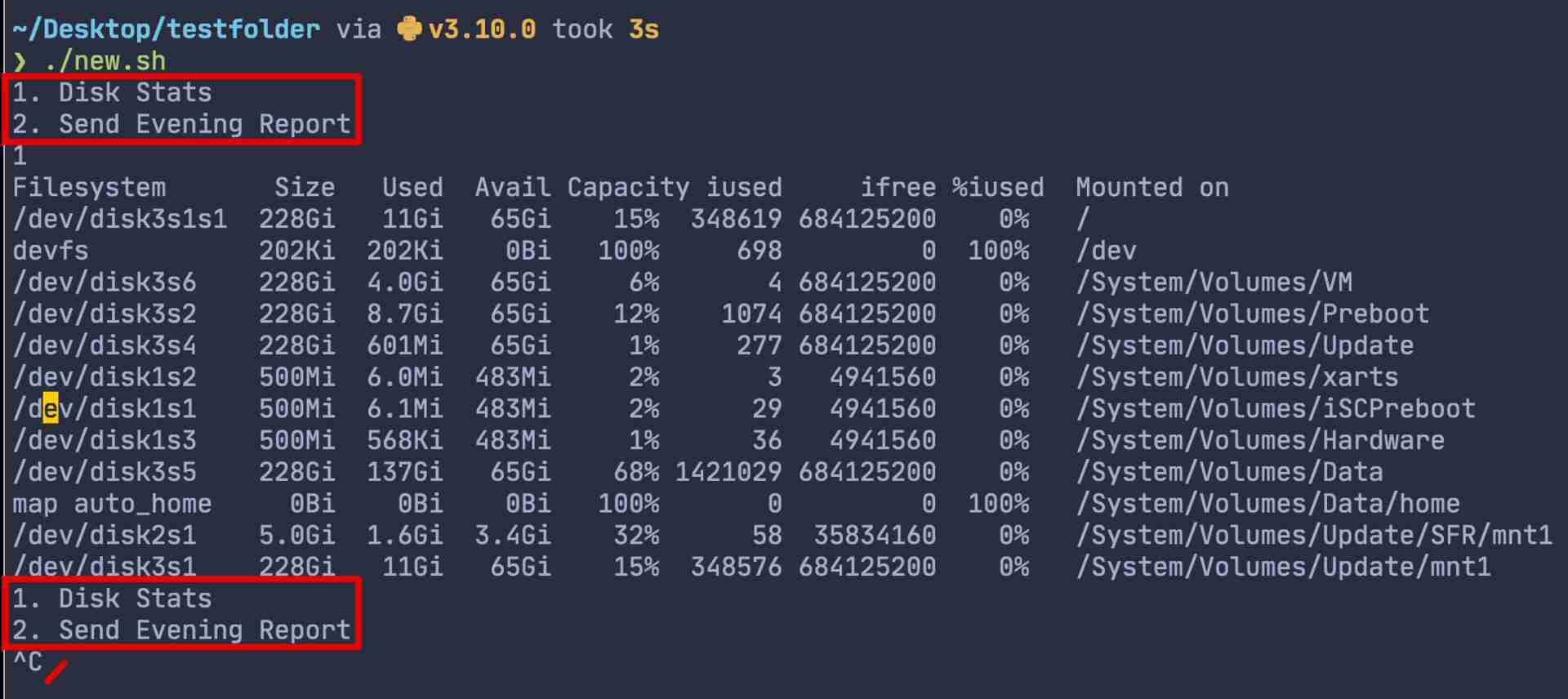Click the /System/Volumes/iSCPreboot mount point
The image size is (1568, 699).
click(1276, 408)
